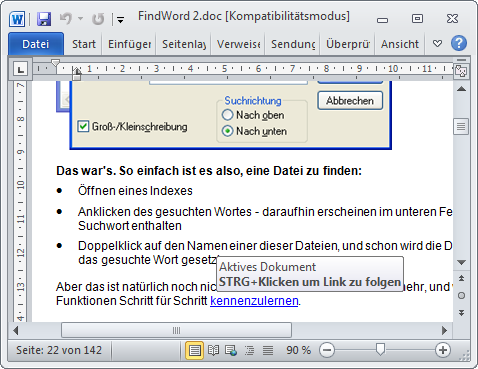Screen dimensions: 478x369
Task: Switch to the Ansicht ribbon tab
Action: 400,44
